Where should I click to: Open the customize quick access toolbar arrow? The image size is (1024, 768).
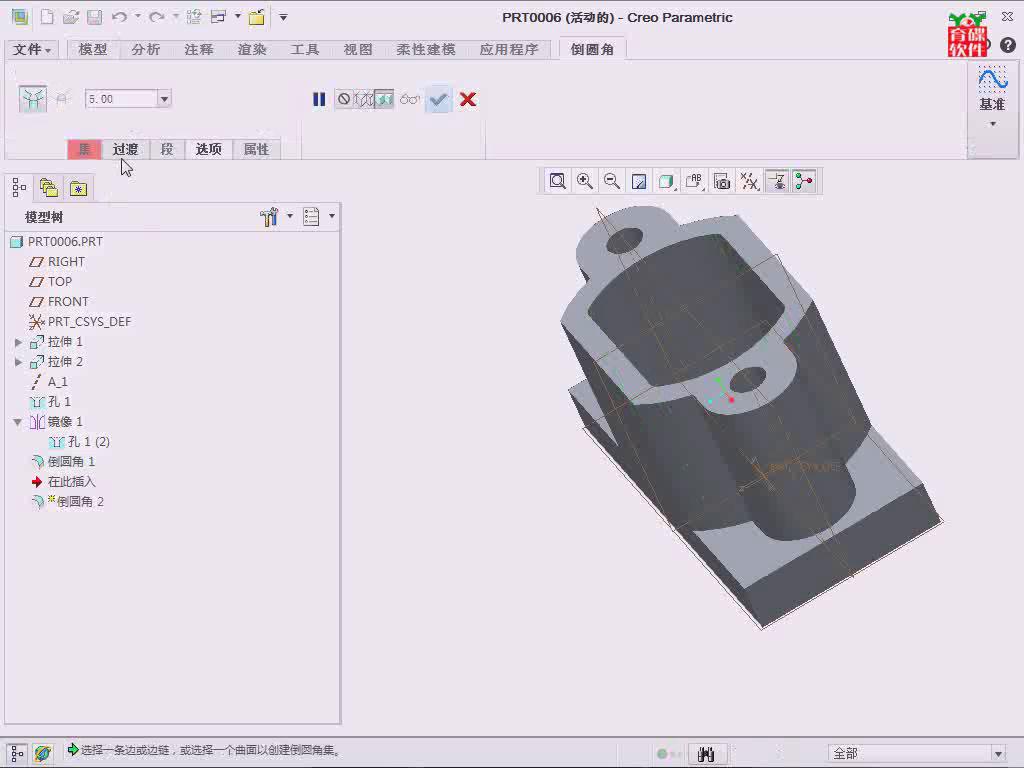click(x=283, y=17)
